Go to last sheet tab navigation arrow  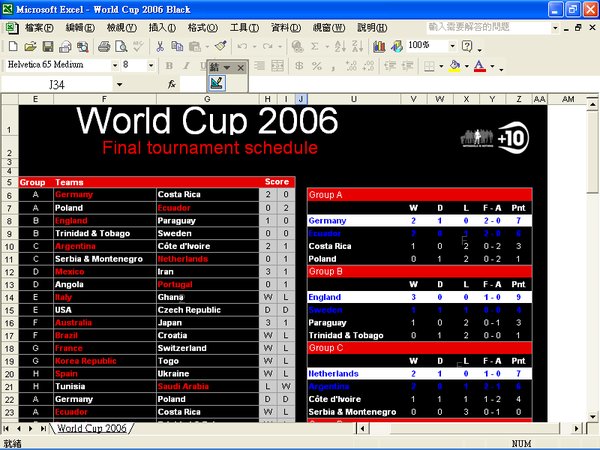[x=43, y=428]
